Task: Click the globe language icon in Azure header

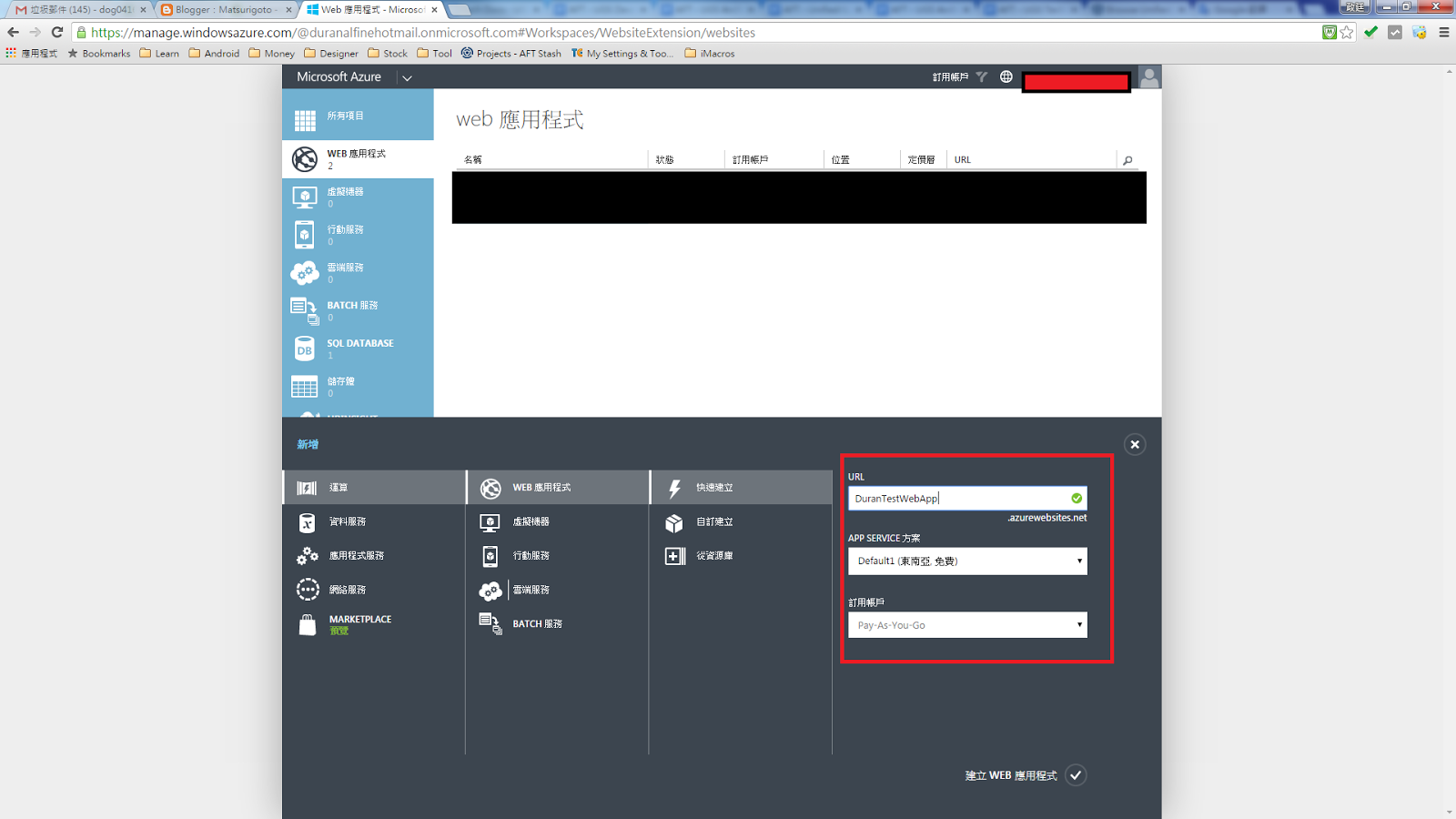Action: point(1006,76)
